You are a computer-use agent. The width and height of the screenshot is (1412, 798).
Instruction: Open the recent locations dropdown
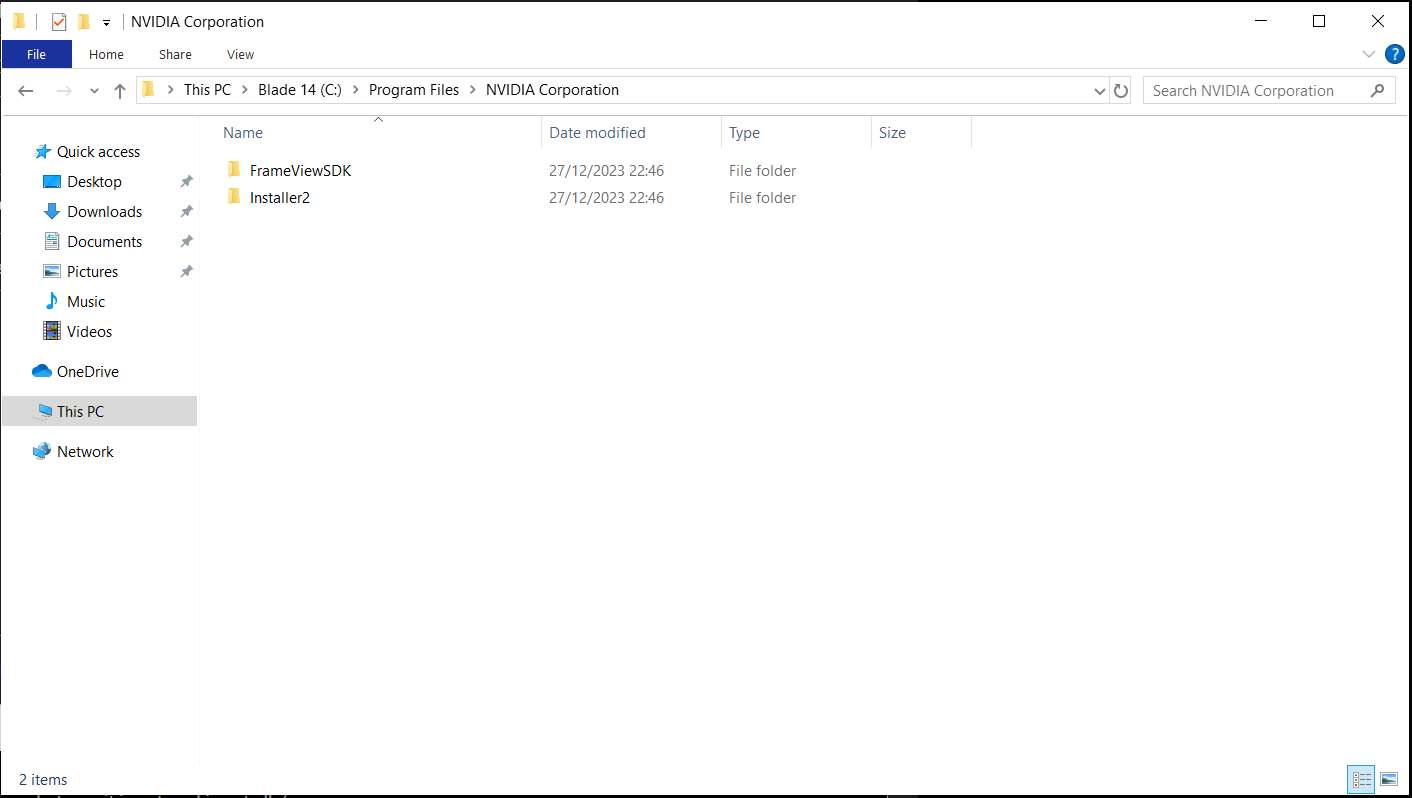(x=94, y=90)
